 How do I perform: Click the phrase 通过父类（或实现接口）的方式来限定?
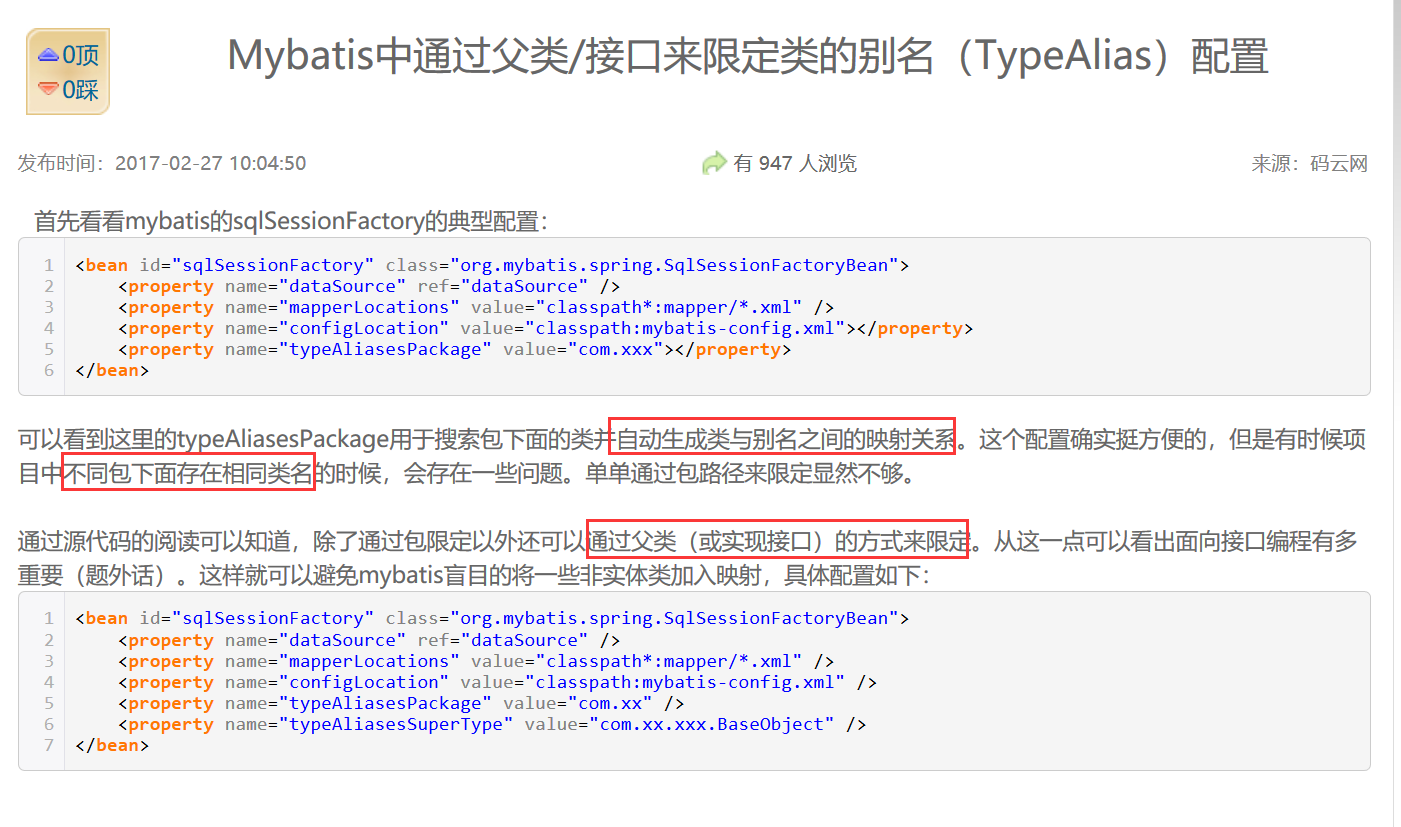(x=780, y=542)
